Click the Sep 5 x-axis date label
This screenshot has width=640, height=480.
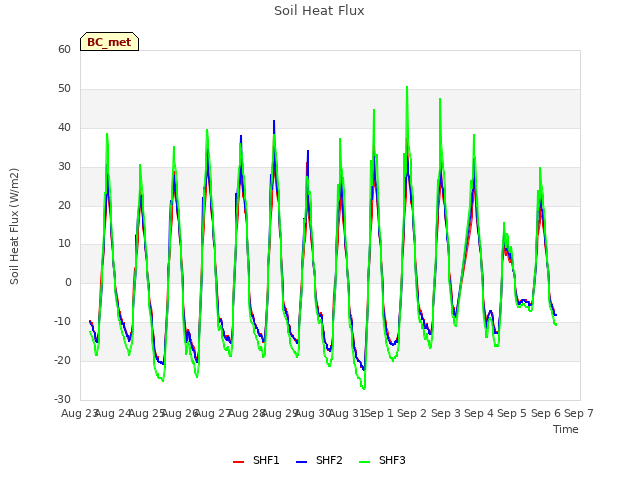(x=512, y=413)
